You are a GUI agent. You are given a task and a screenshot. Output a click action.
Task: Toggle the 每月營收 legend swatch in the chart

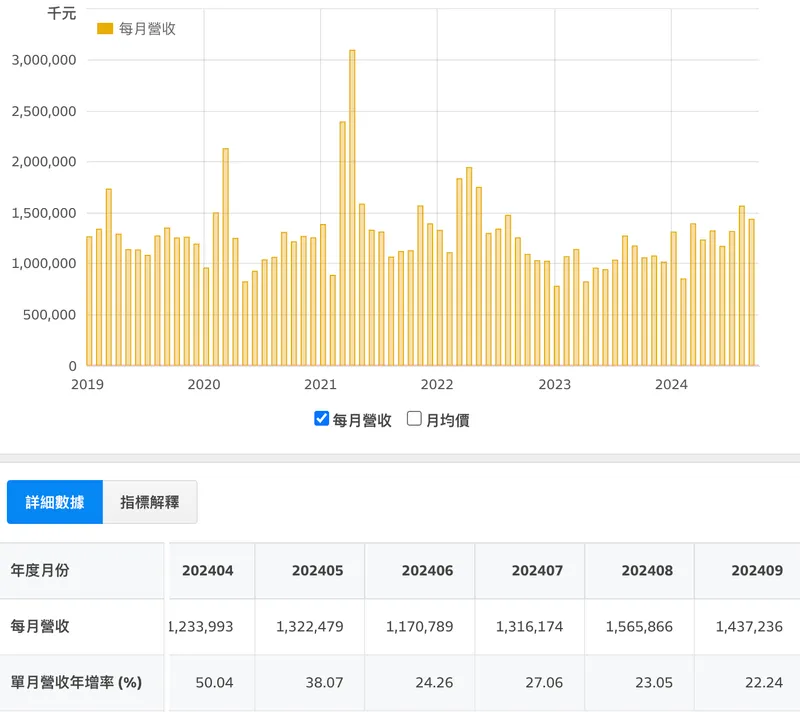105,29
